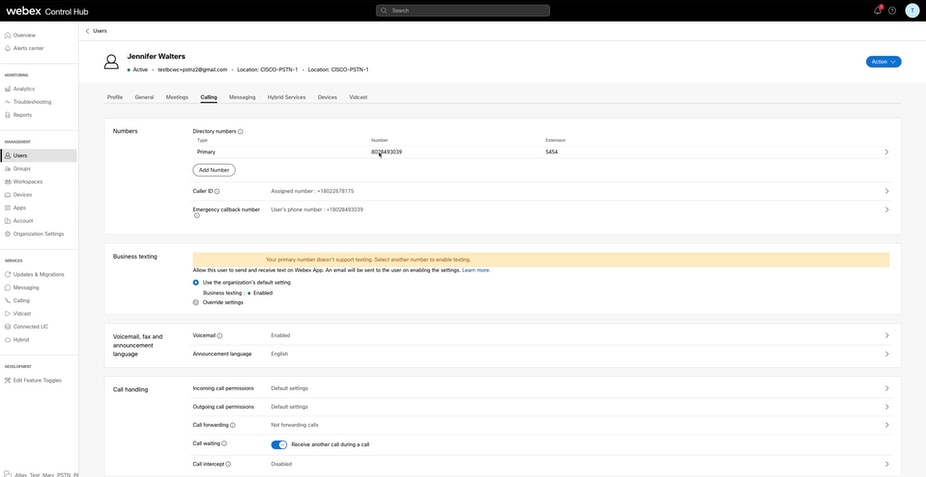Open user avatar T menu

912,11
